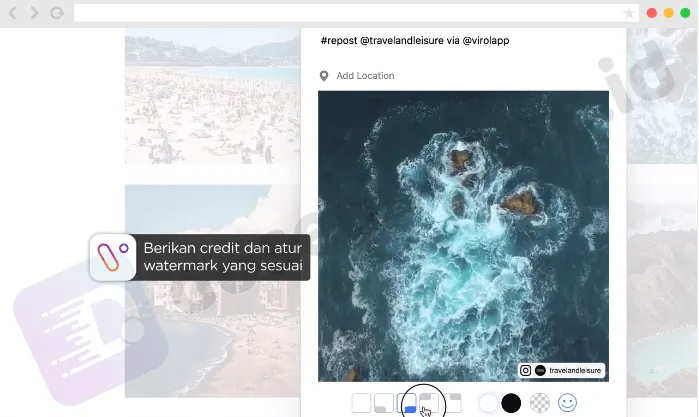Click the browser address bar

tap(350, 13)
